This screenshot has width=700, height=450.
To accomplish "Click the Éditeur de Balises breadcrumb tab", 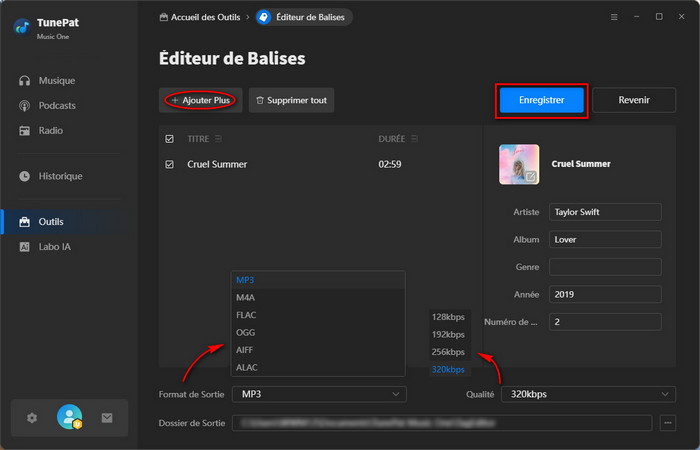I will tap(304, 17).
